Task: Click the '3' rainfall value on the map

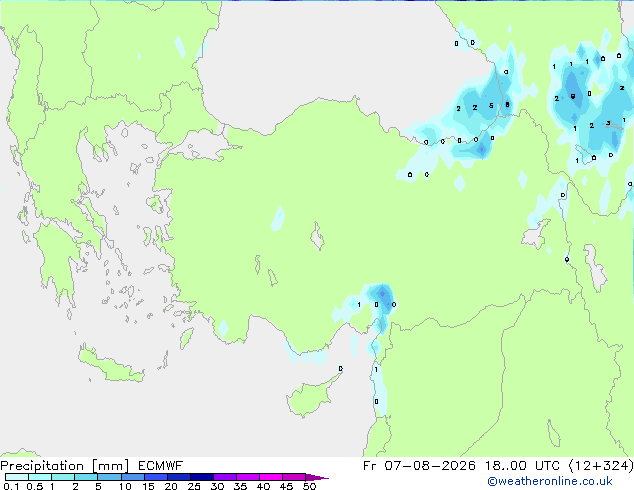Action: pyautogui.click(x=608, y=123)
